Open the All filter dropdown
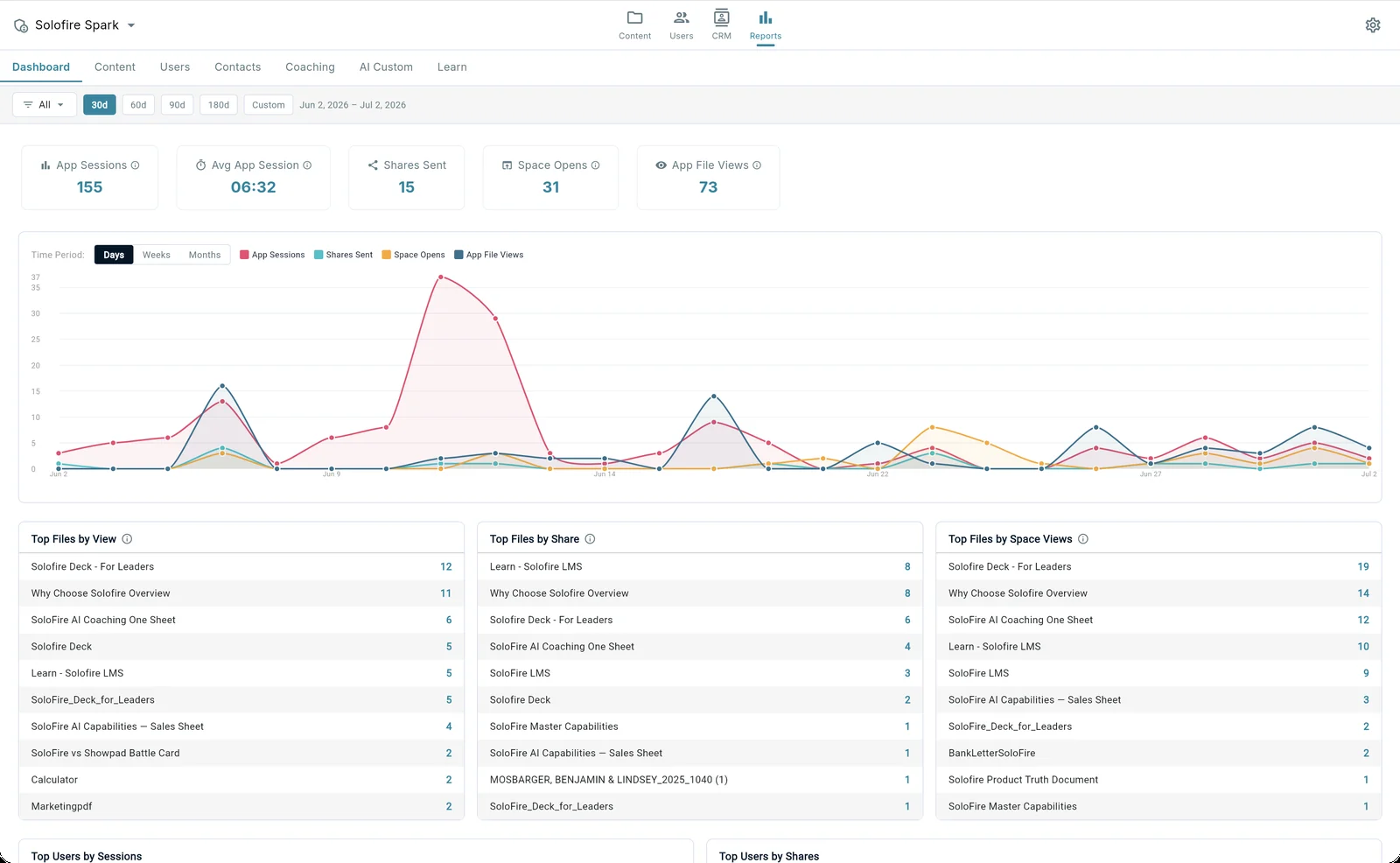 pos(45,105)
